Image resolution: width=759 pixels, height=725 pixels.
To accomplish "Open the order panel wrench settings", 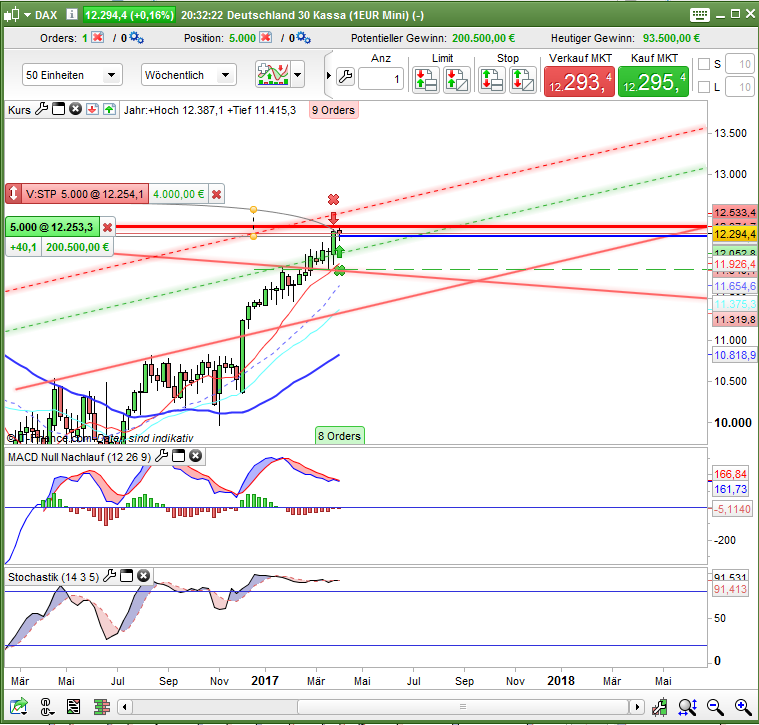I will pyautogui.click(x=346, y=76).
